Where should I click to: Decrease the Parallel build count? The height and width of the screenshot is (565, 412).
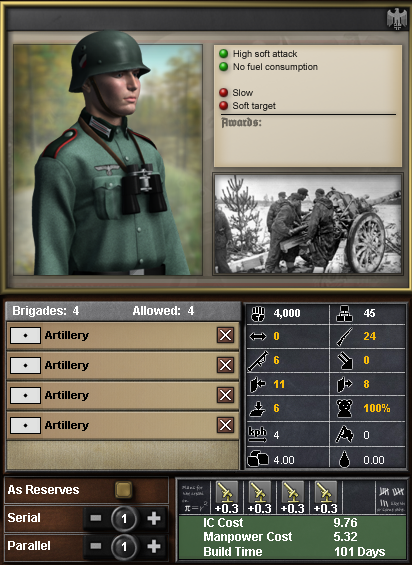pos(96,547)
